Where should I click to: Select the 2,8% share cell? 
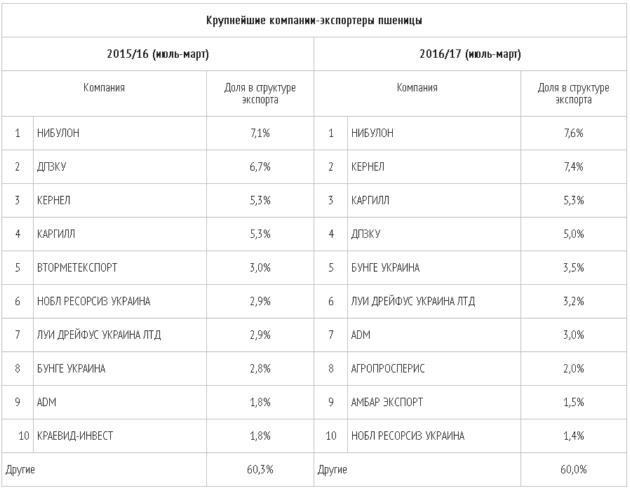coord(260,369)
